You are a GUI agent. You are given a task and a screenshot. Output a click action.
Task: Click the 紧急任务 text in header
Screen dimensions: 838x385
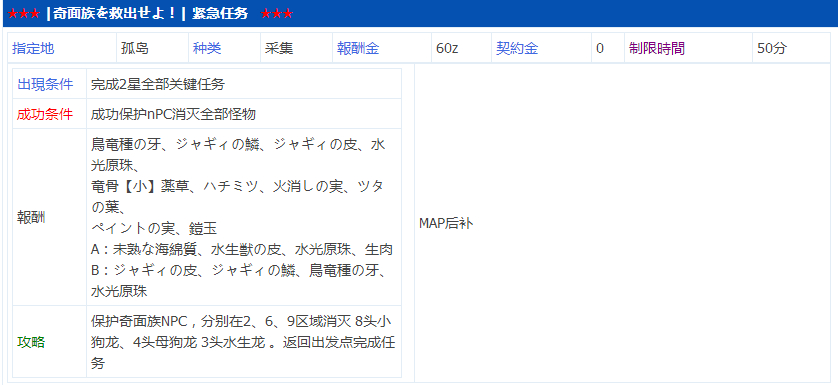tap(220, 14)
